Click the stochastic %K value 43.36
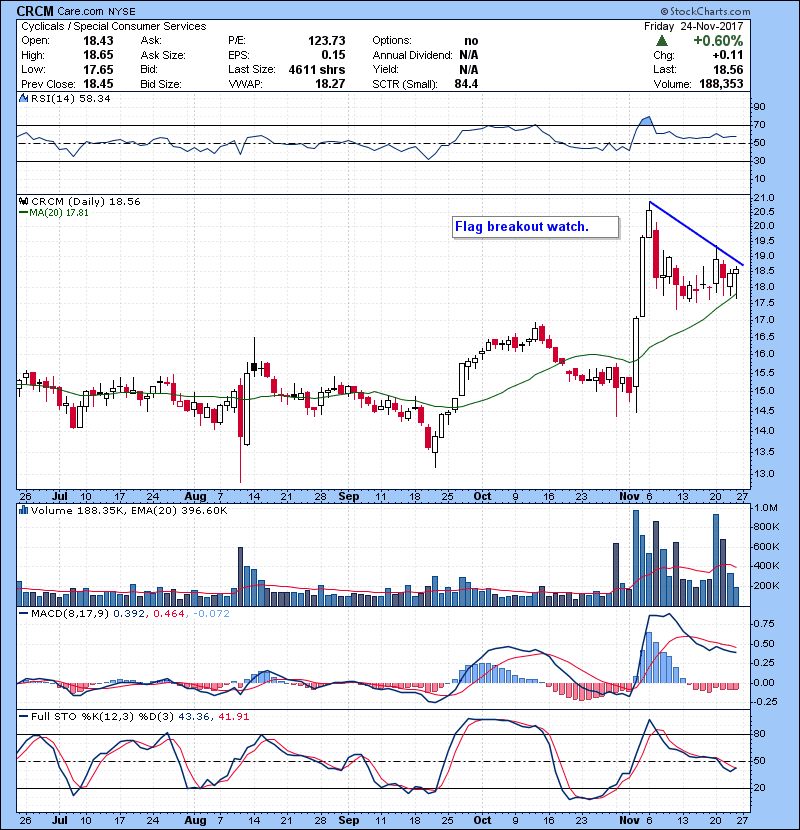Screen dimensions: 800x830 point(193,717)
